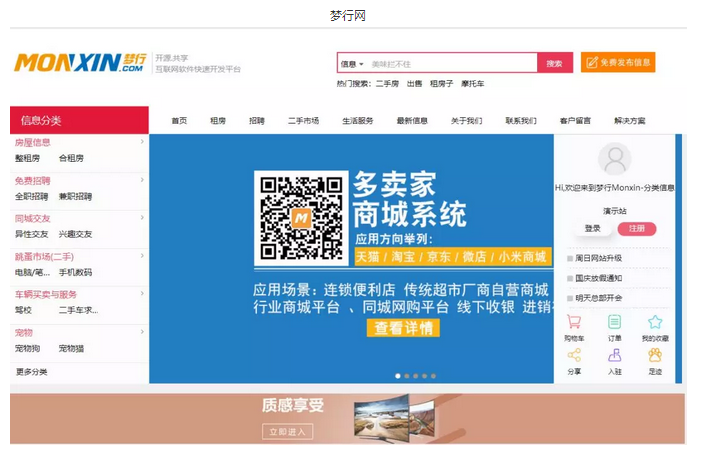Select the 全职招聘 subcategory
This screenshot has width=702, height=456.
tap(31, 196)
